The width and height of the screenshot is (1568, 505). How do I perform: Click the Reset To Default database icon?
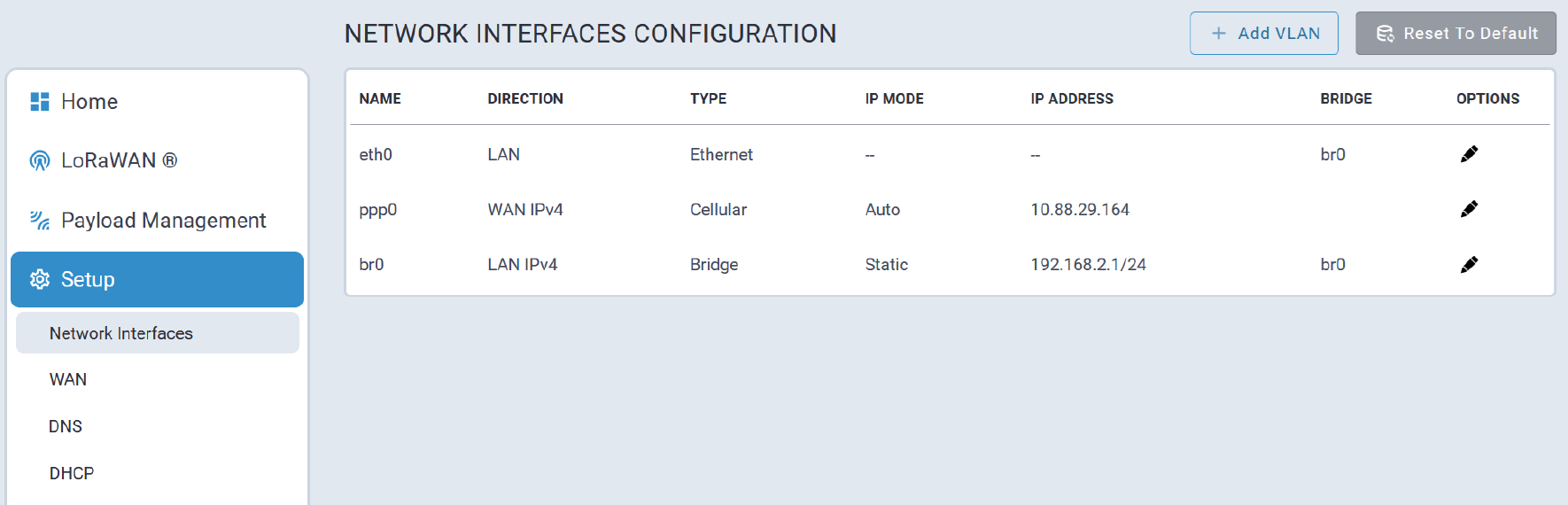point(1385,34)
